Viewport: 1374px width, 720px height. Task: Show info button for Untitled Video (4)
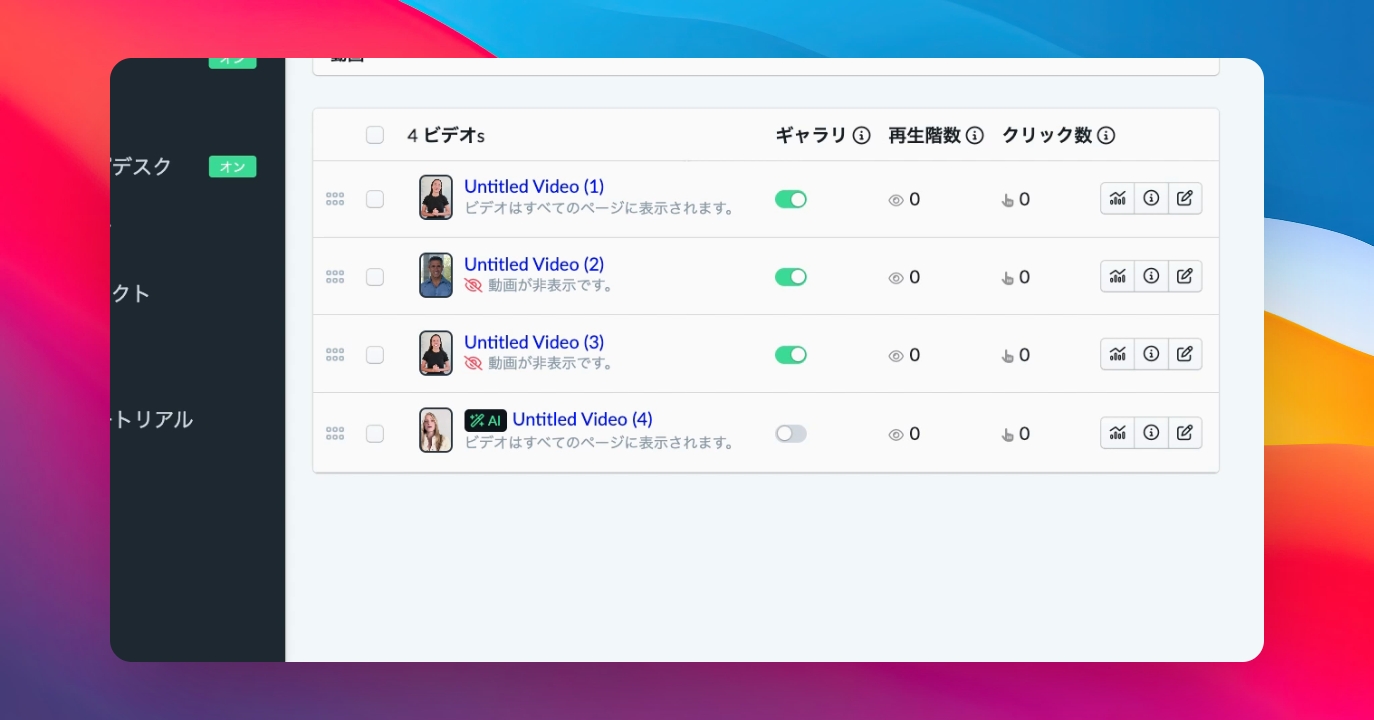click(1151, 432)
